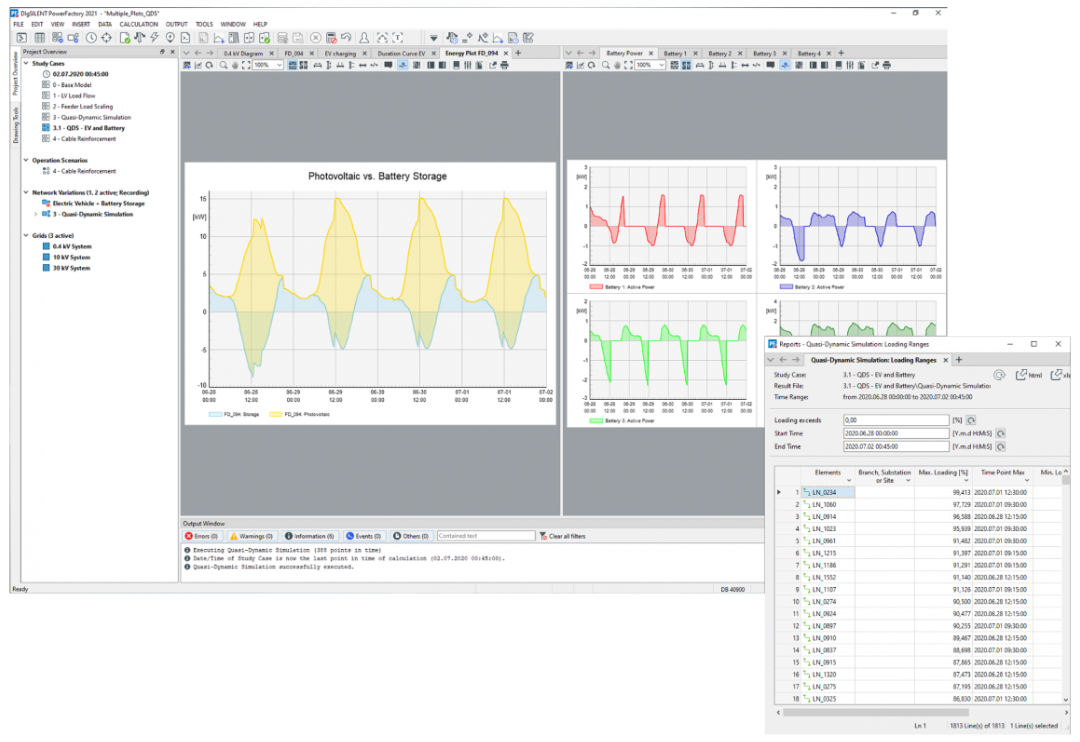This screenshot has height=742, width=1080.
Task: Click the speech bubble label icon in Battery Power toolbar
Action: [770, 65]
